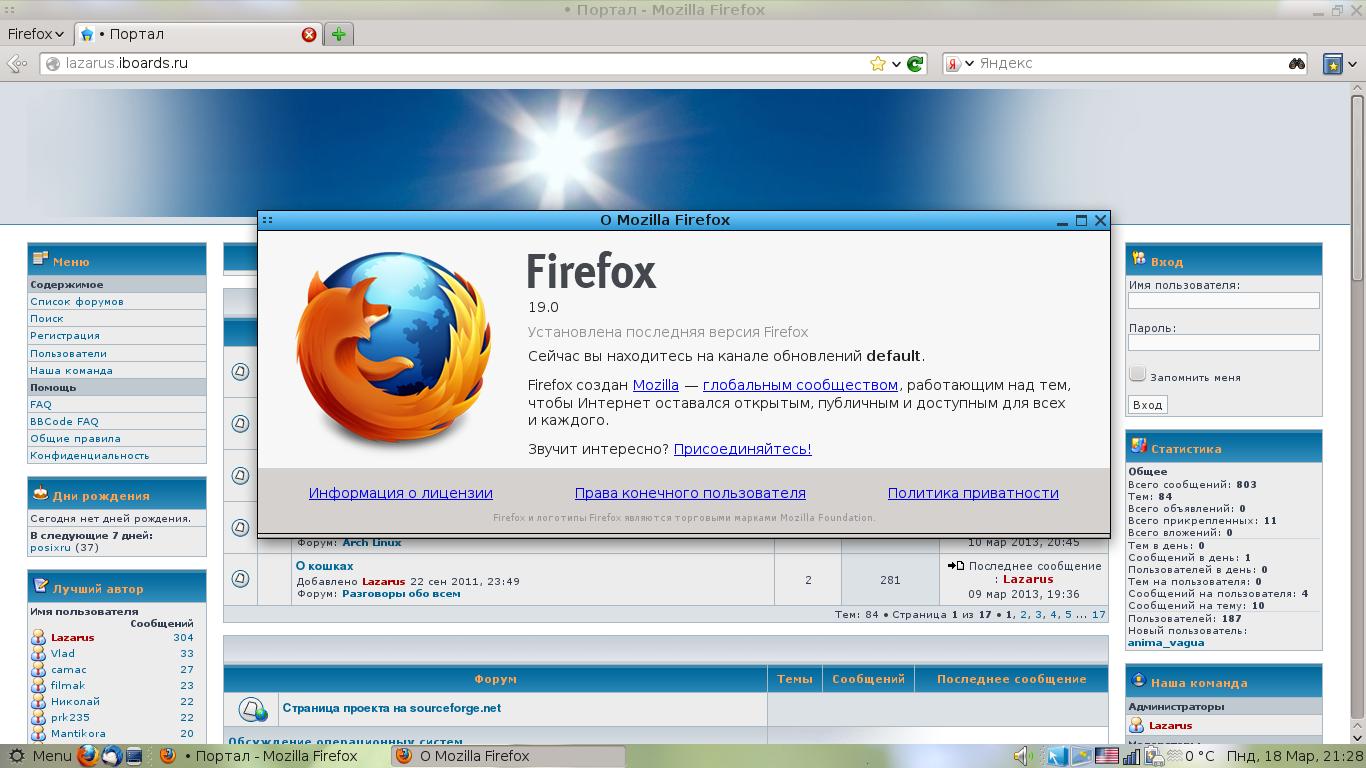Click the site identity globe icon
Image resolution: width=1366 pixels, height=768 pixels.
[x=54, y=63]
